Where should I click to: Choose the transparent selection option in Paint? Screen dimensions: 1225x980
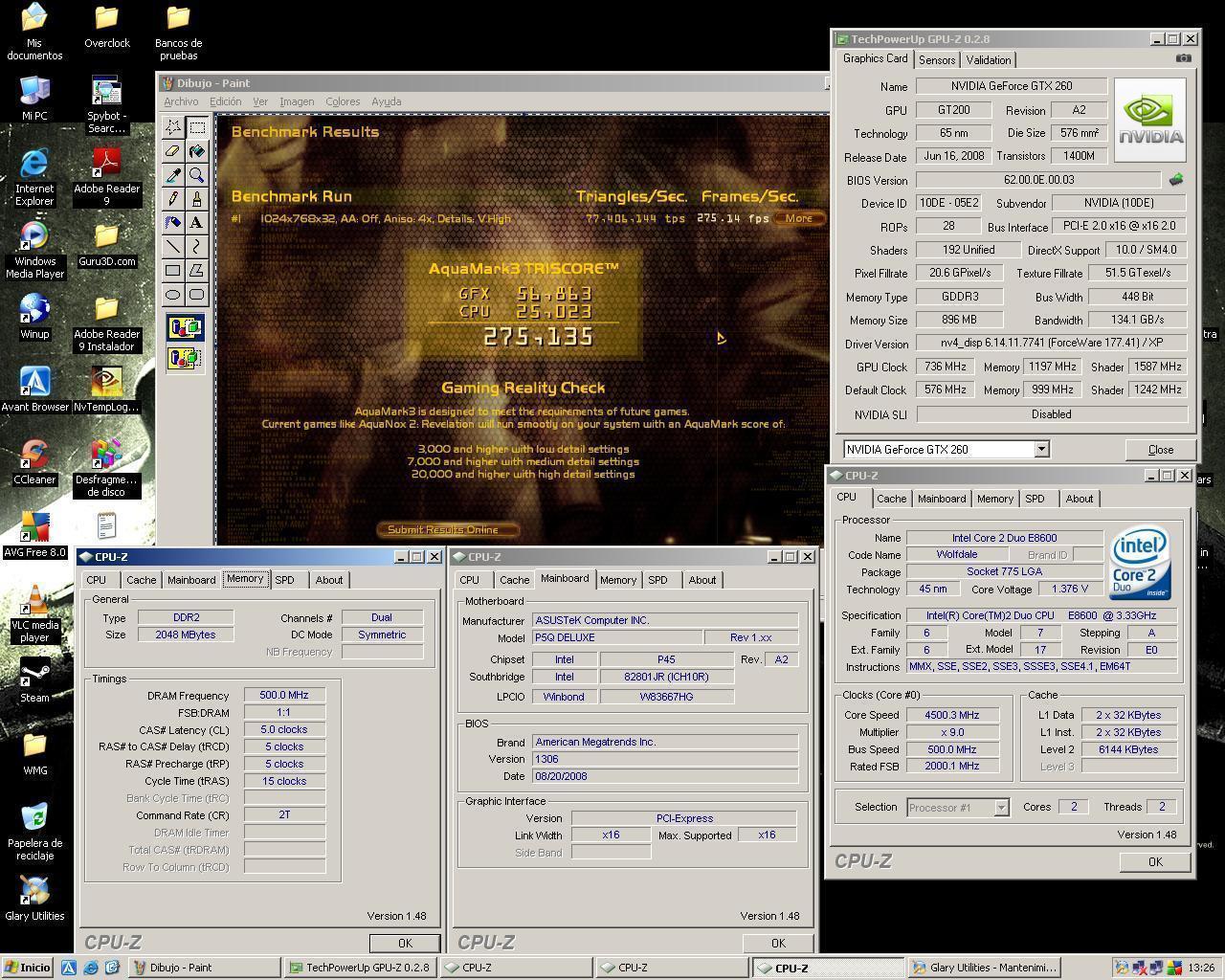pyautogui.click(x=186, y=359)
